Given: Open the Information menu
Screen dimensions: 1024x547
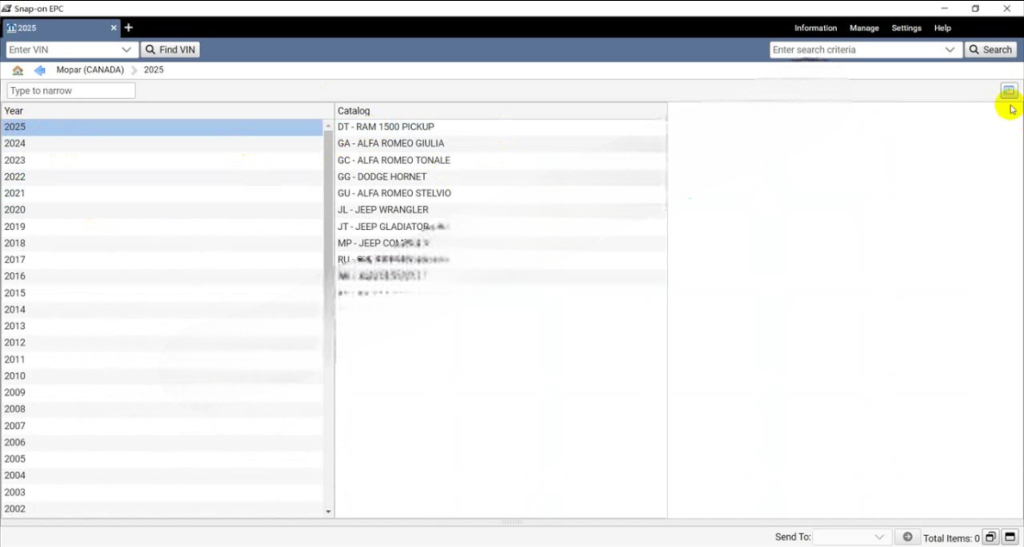Looking at the screenshot, I should coord(815,28).
